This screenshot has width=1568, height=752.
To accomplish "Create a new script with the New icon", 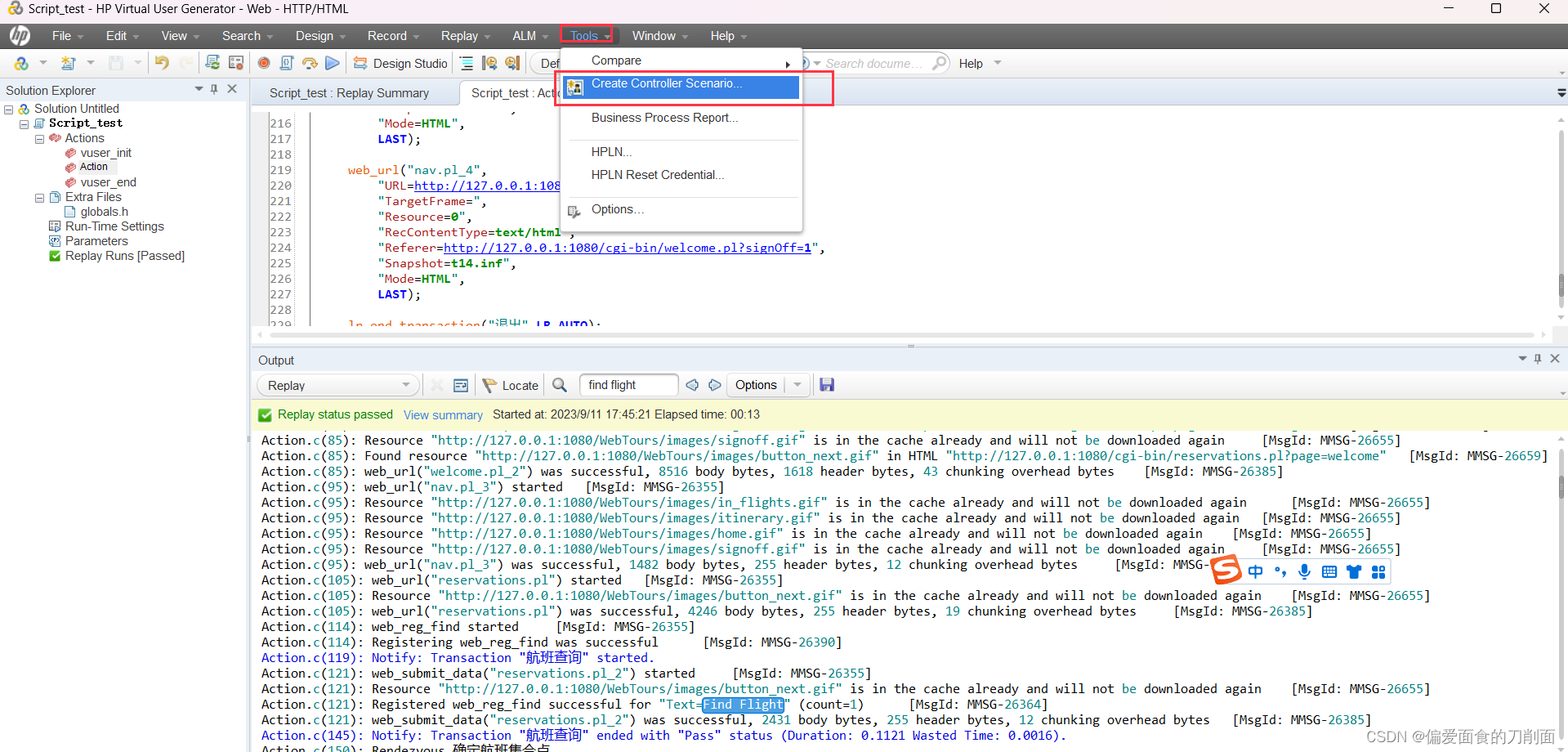I will click(x=69, y=63).
